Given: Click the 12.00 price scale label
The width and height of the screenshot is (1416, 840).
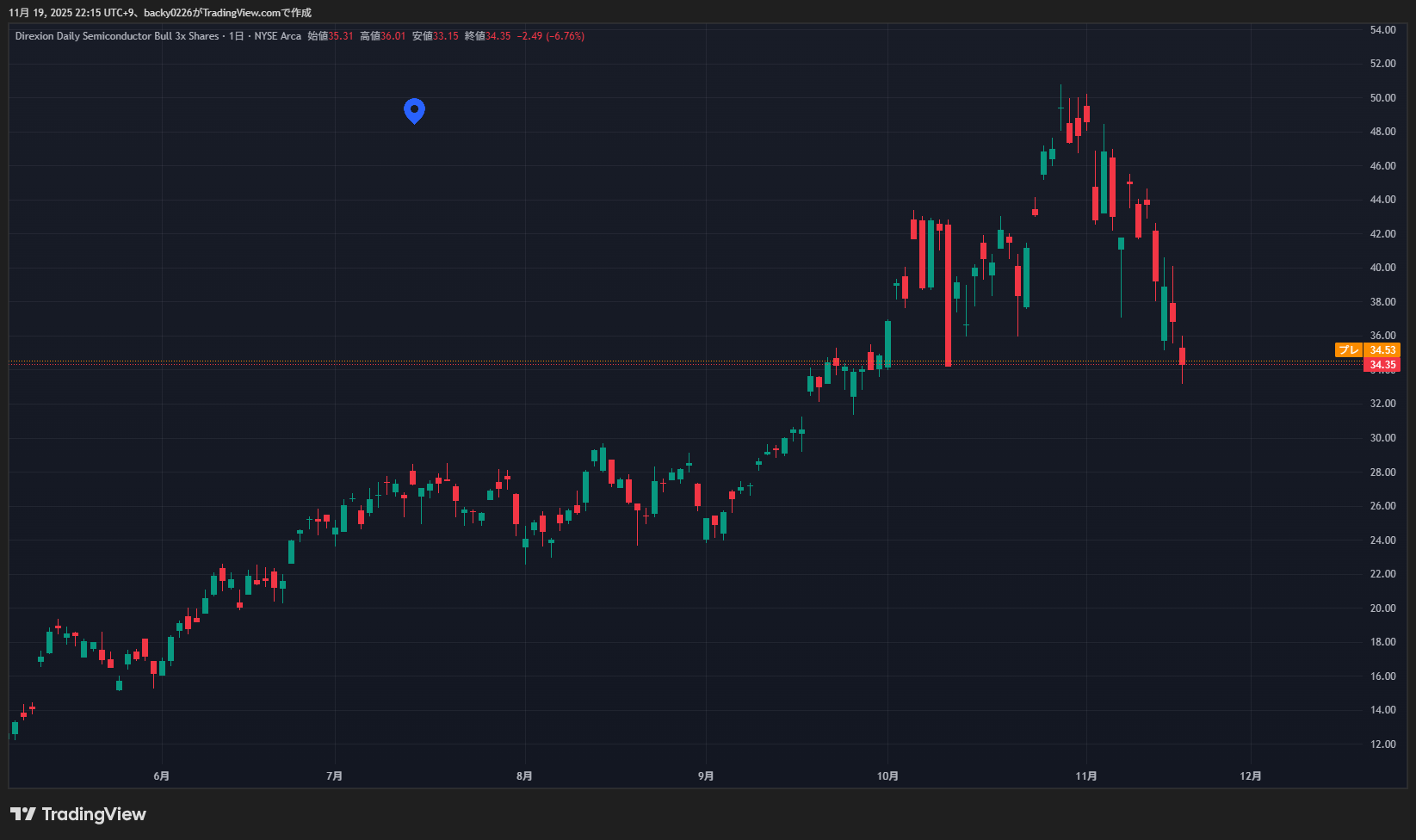Looking at the screenshot, I should click(x=1382, y=744).
